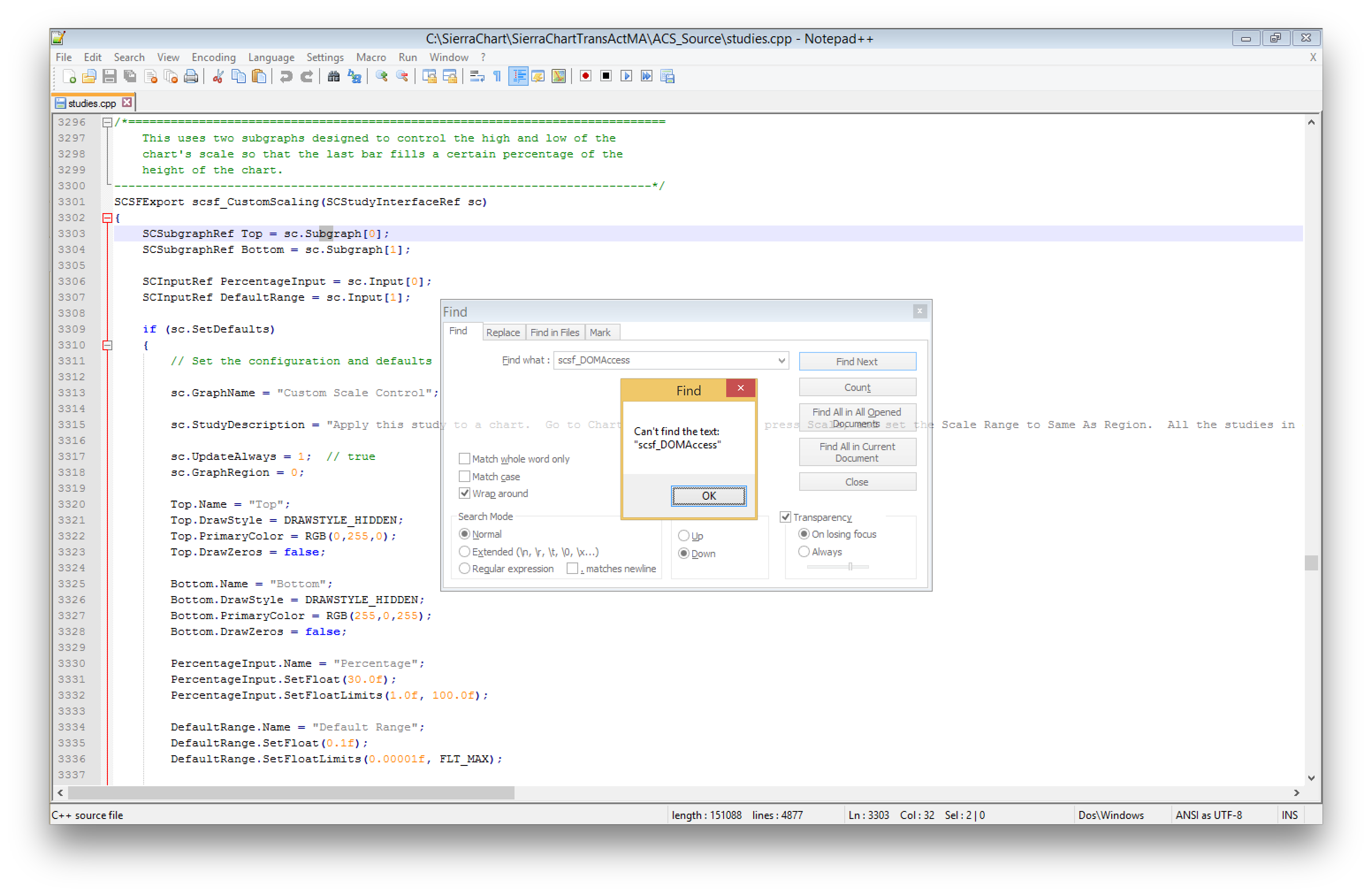Click the Copy toolbar icon
Viewport: 1372px width, 895px height.
[239, 76]
